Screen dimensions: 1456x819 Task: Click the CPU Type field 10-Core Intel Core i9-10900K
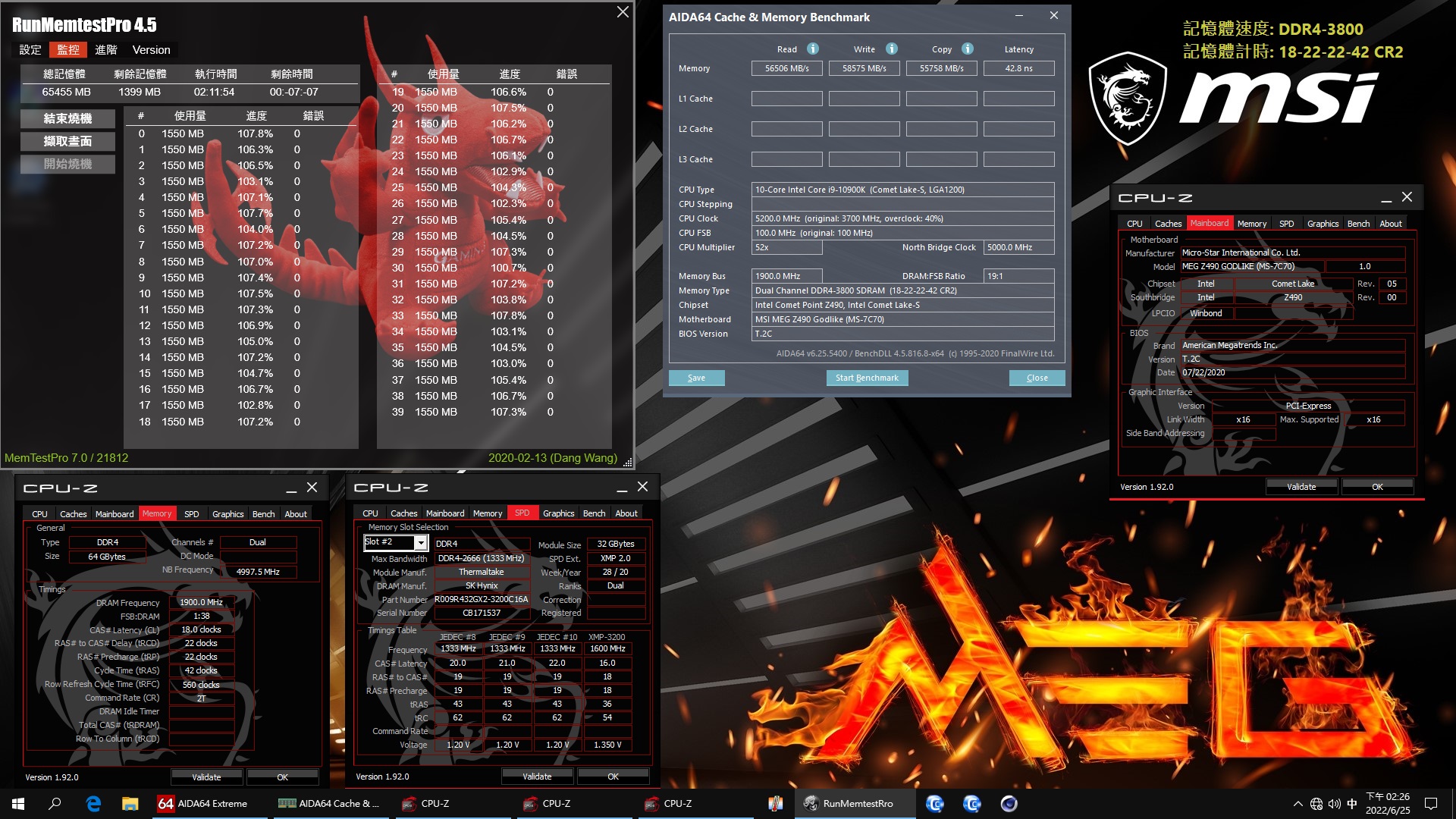pyautogui.click(x=902, y=190)
